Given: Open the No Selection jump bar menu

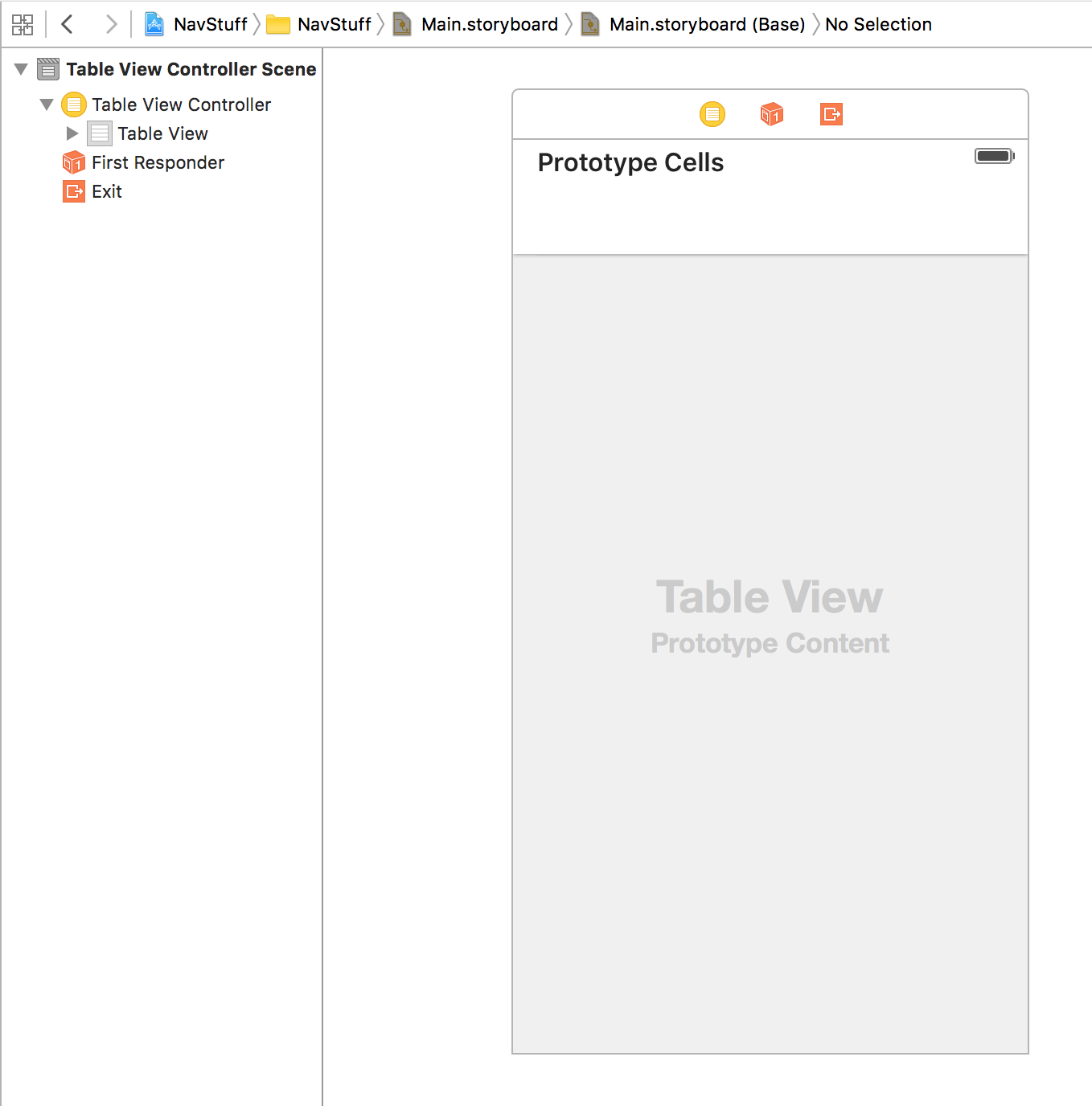Looking at the screenshot, I should pyautogui.click(x=878, y=24).
